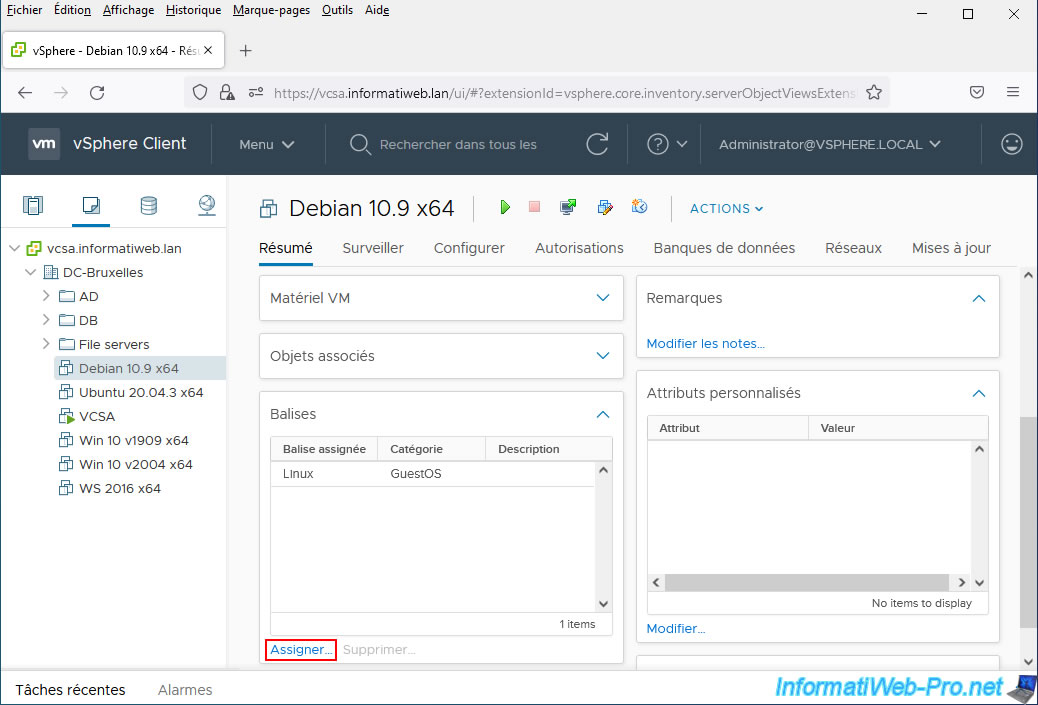Image resolution: width=1038 pixels, height=705 pixels.
Task: Refresh the vSphere Client data
Action: [x=597, y=144]
